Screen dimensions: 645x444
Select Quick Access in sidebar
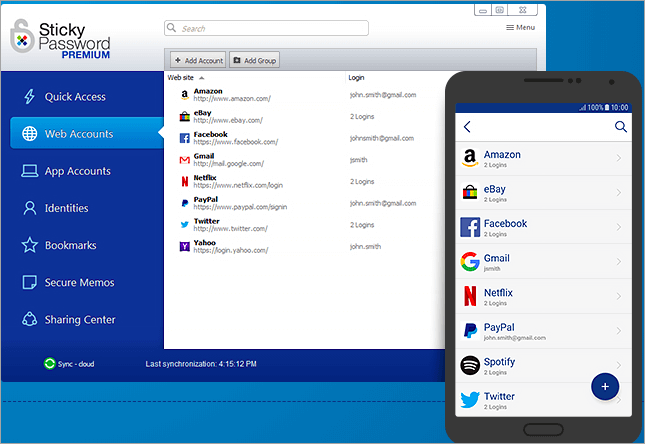[x=75, y=96]
